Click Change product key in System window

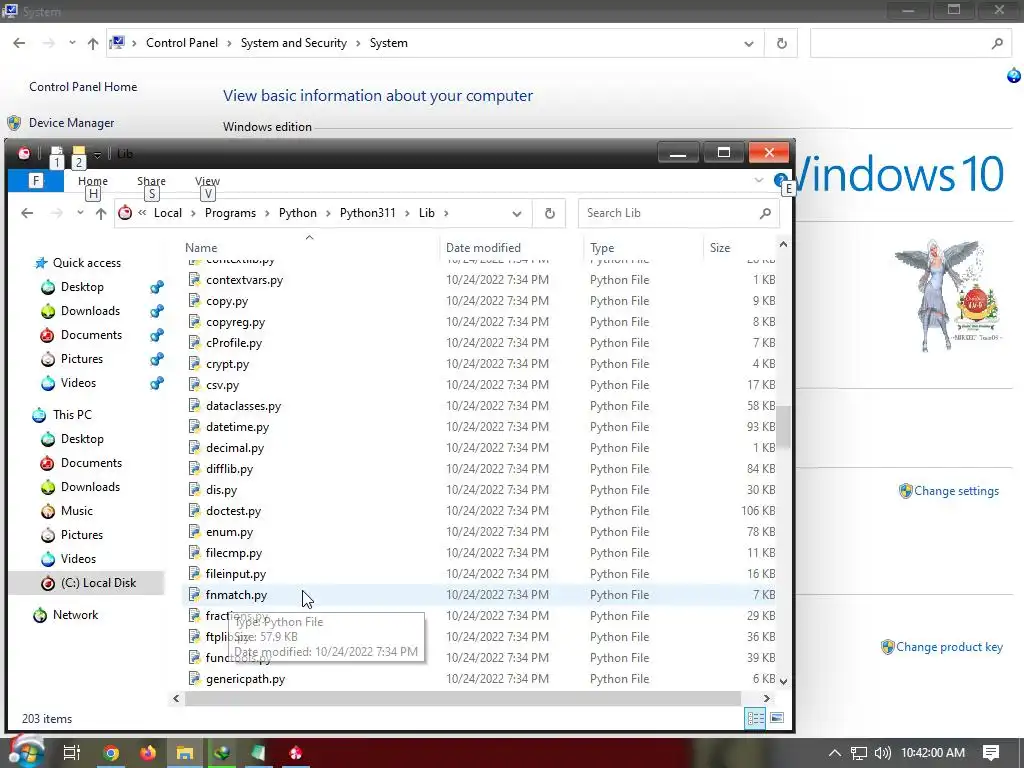(x=949, y=647)
